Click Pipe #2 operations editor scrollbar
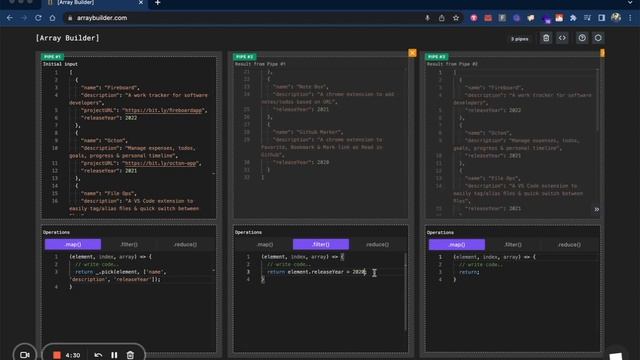 tap(405, 292)
